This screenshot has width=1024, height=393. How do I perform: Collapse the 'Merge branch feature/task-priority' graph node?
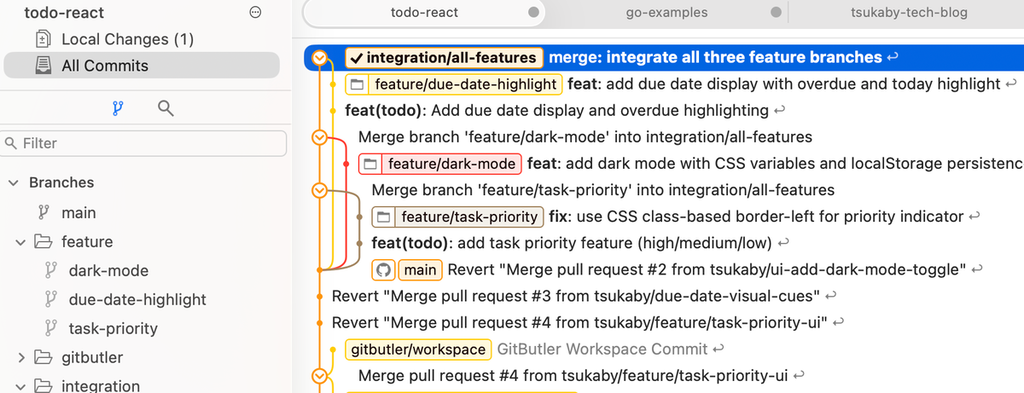319,190
